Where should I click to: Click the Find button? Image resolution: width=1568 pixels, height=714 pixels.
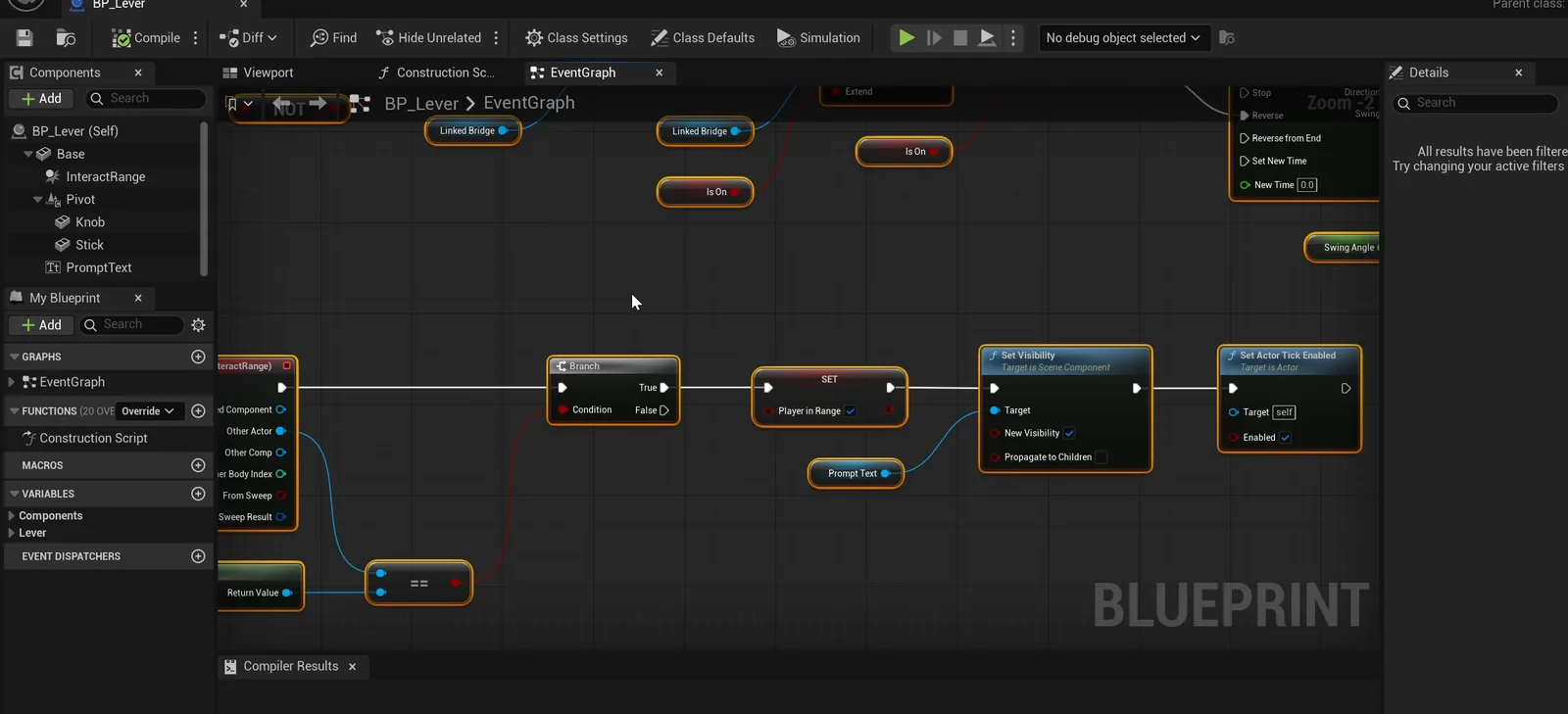pos(333,38)
